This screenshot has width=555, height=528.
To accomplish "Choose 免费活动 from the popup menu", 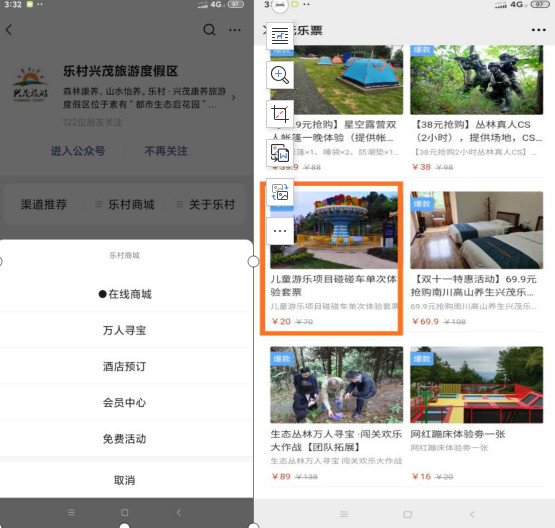I will (125, 439).
